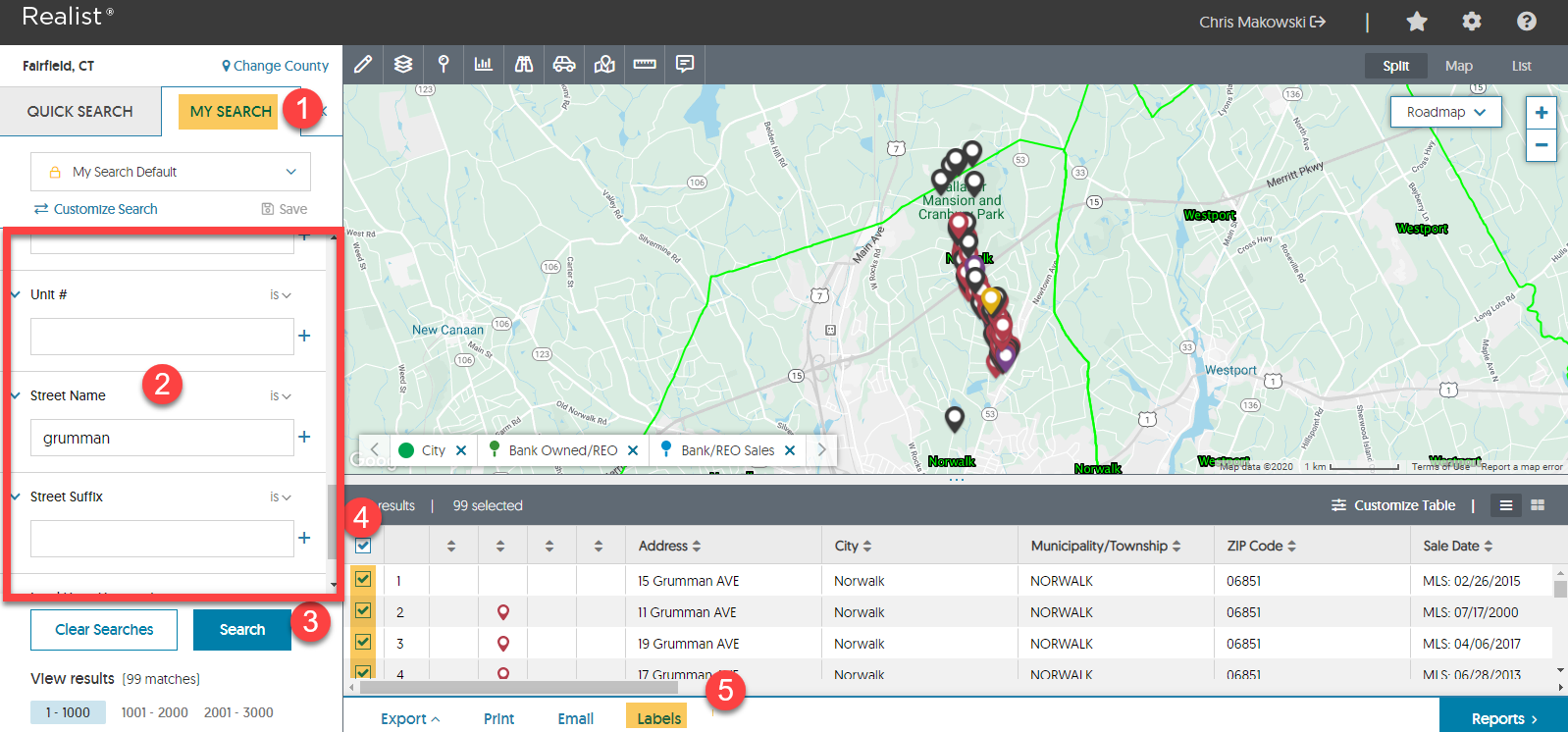Open the Roadmap map type dropdown
This screenshot has height=732, width=1568.
click(x=1445, y=112)
